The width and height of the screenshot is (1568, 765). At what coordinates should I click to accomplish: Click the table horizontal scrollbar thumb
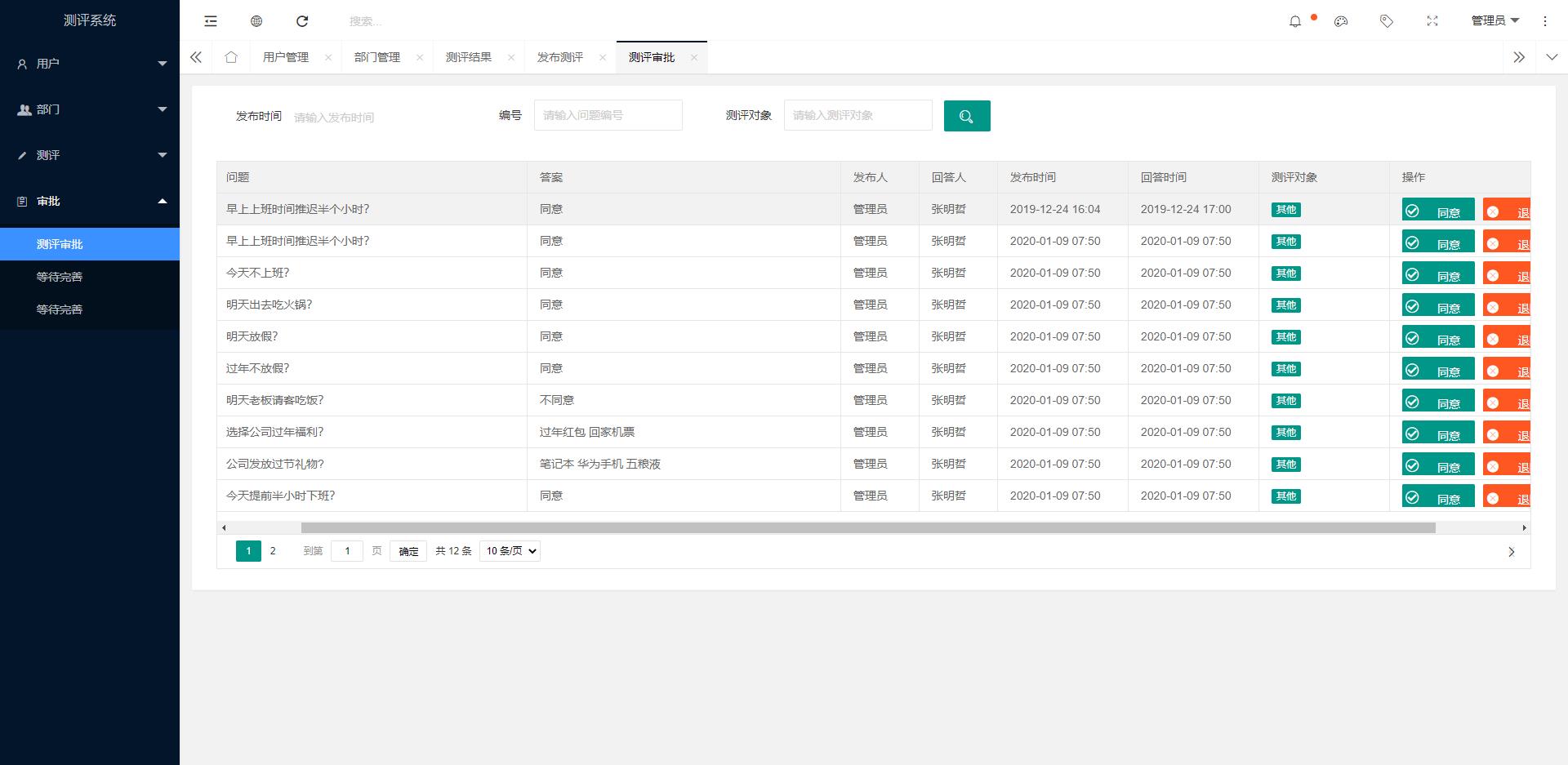pyautogui.click(x=868, y=527)
